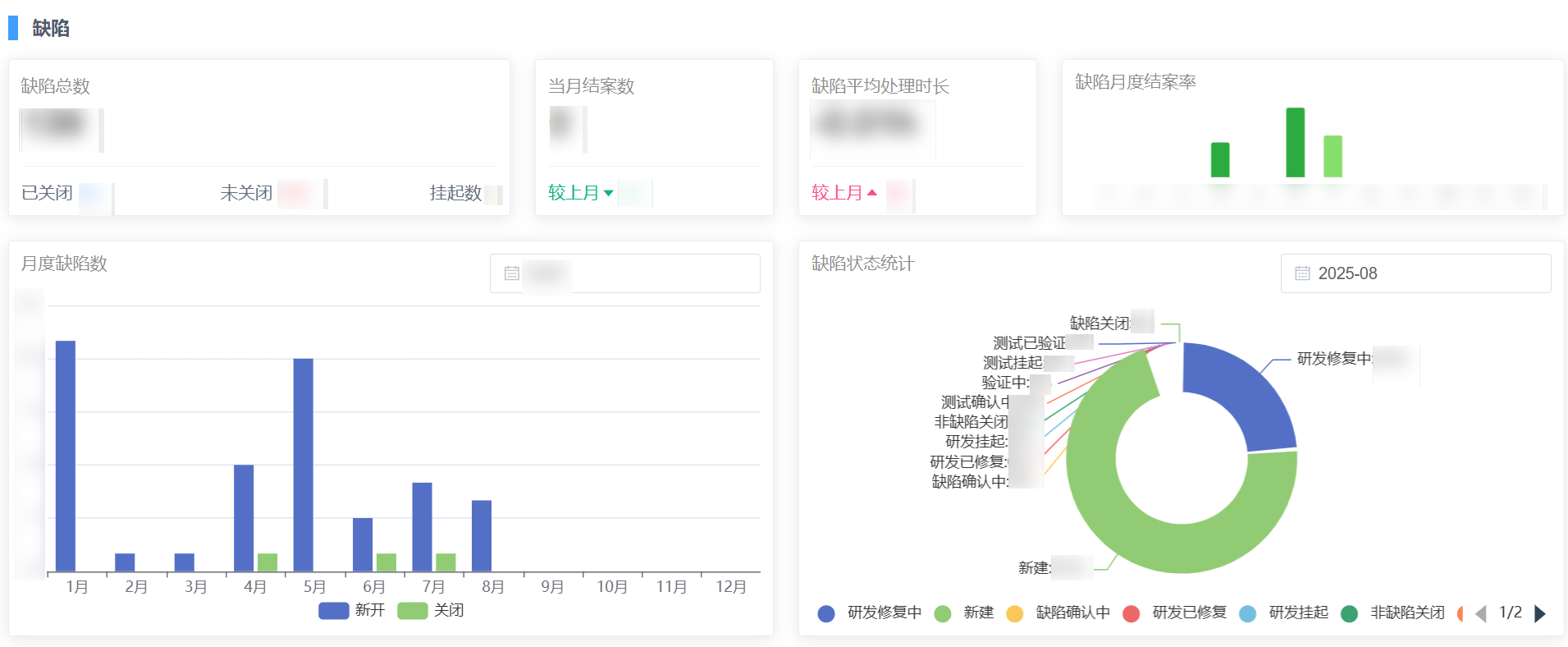
Task: Click the 月度缺陷数 panel title
Action: pos(64,264)
